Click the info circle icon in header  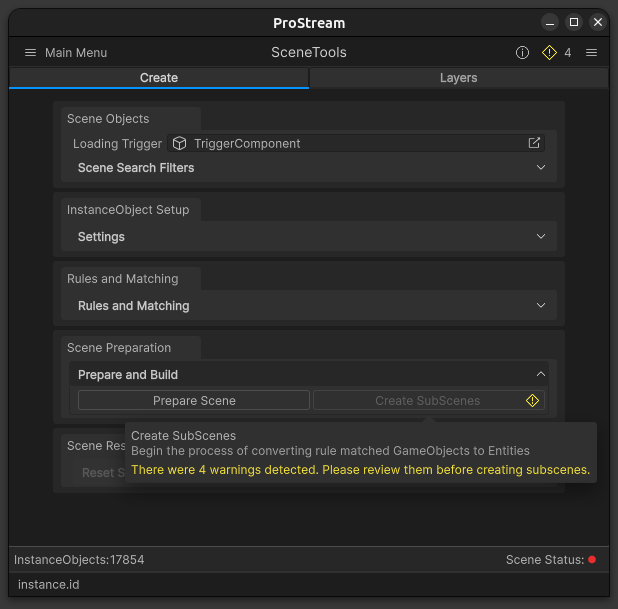[522, 53]
